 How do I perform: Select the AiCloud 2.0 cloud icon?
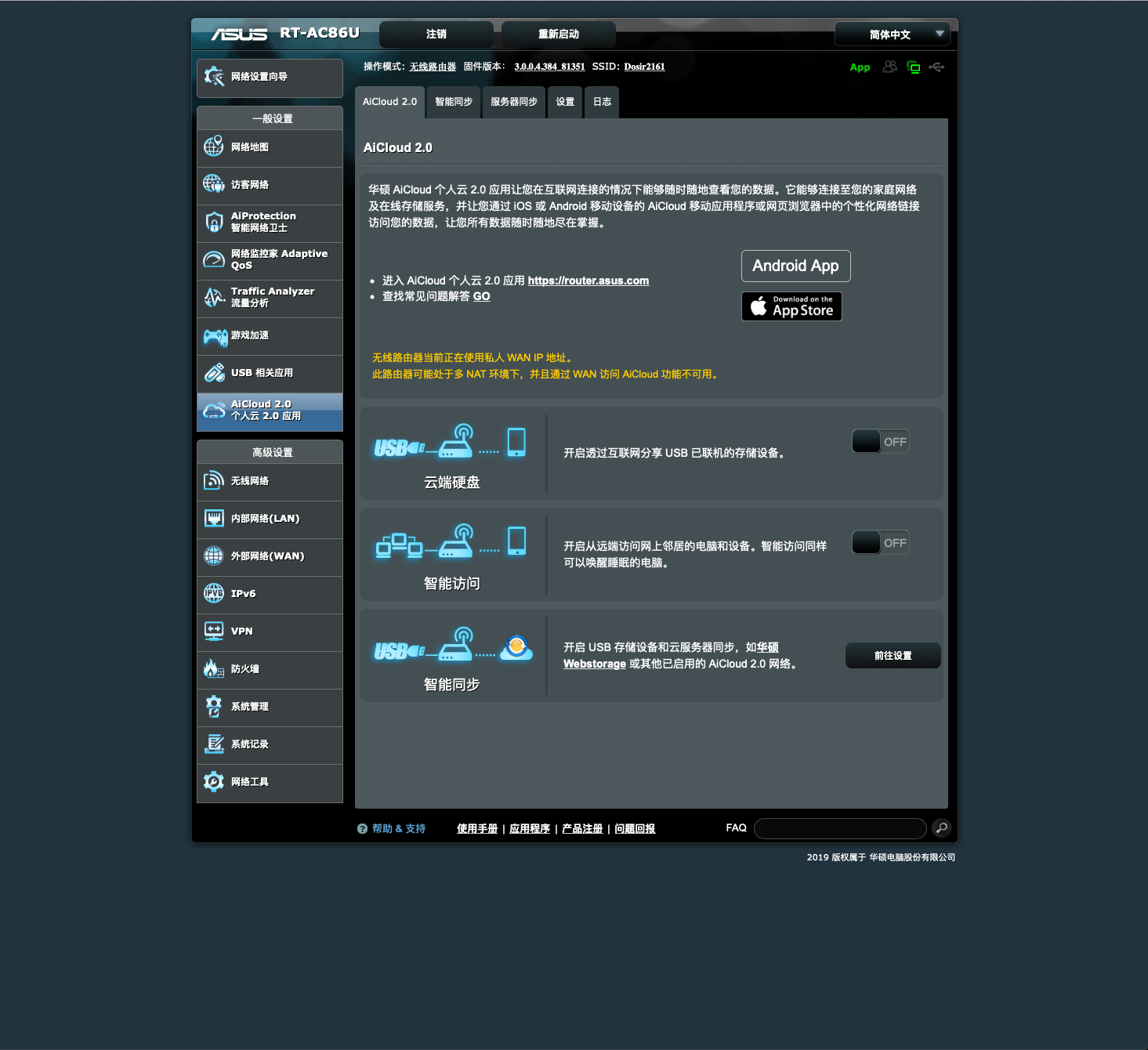tap(214, 410)
